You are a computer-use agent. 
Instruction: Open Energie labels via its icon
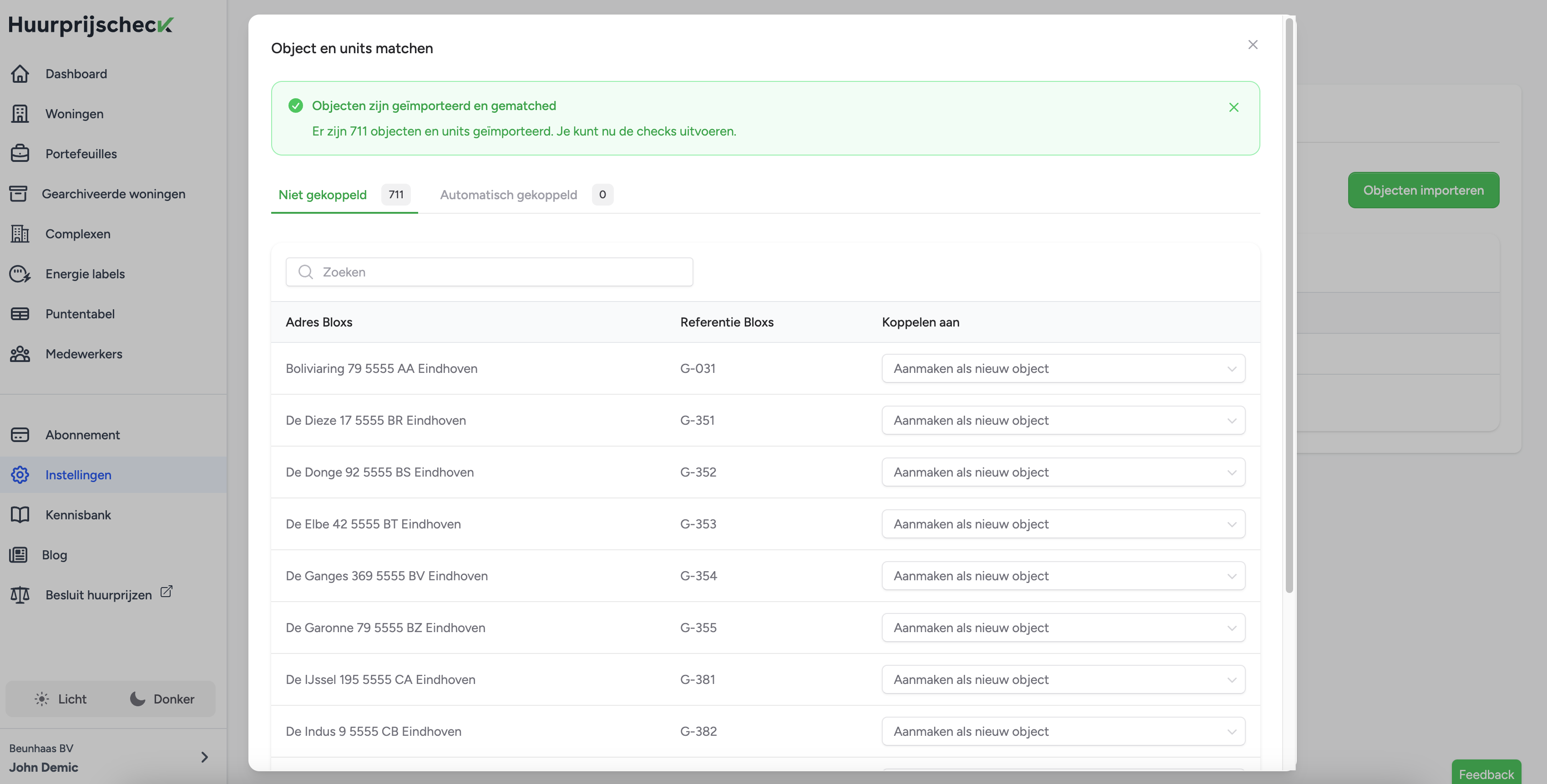[20, 274]
